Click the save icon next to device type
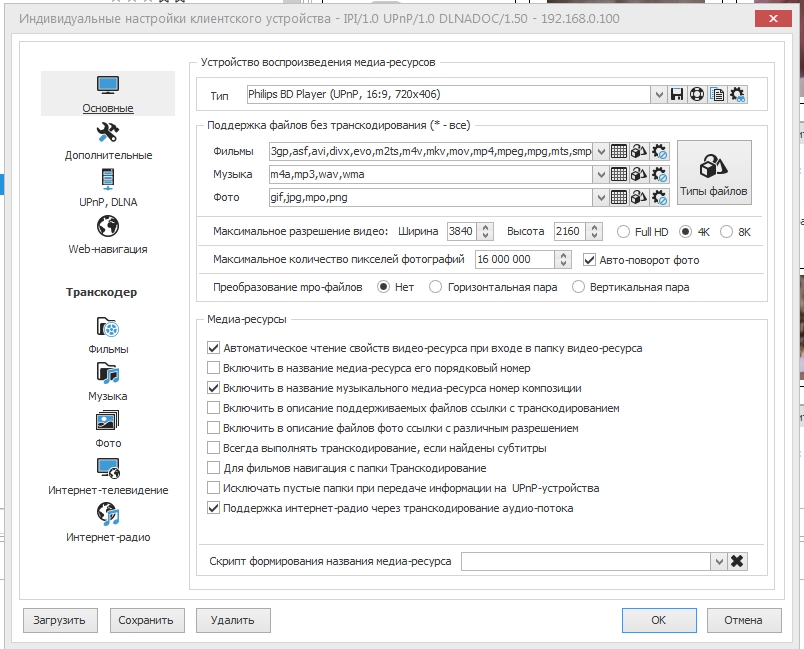The width and height of the screenshot is (804, 649). [x=677, y=95]
